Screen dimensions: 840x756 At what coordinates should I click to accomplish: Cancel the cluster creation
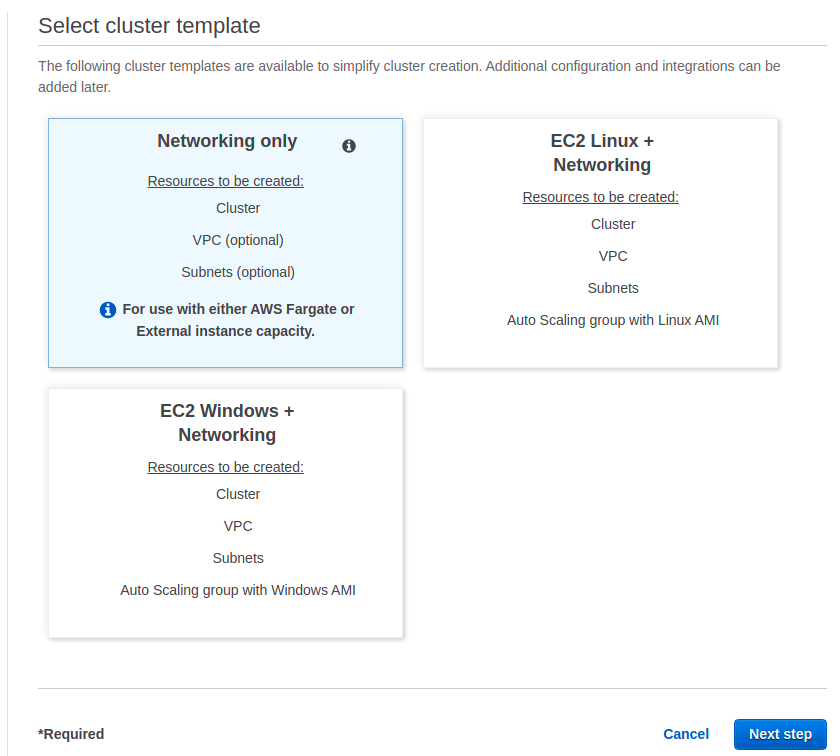686,734
